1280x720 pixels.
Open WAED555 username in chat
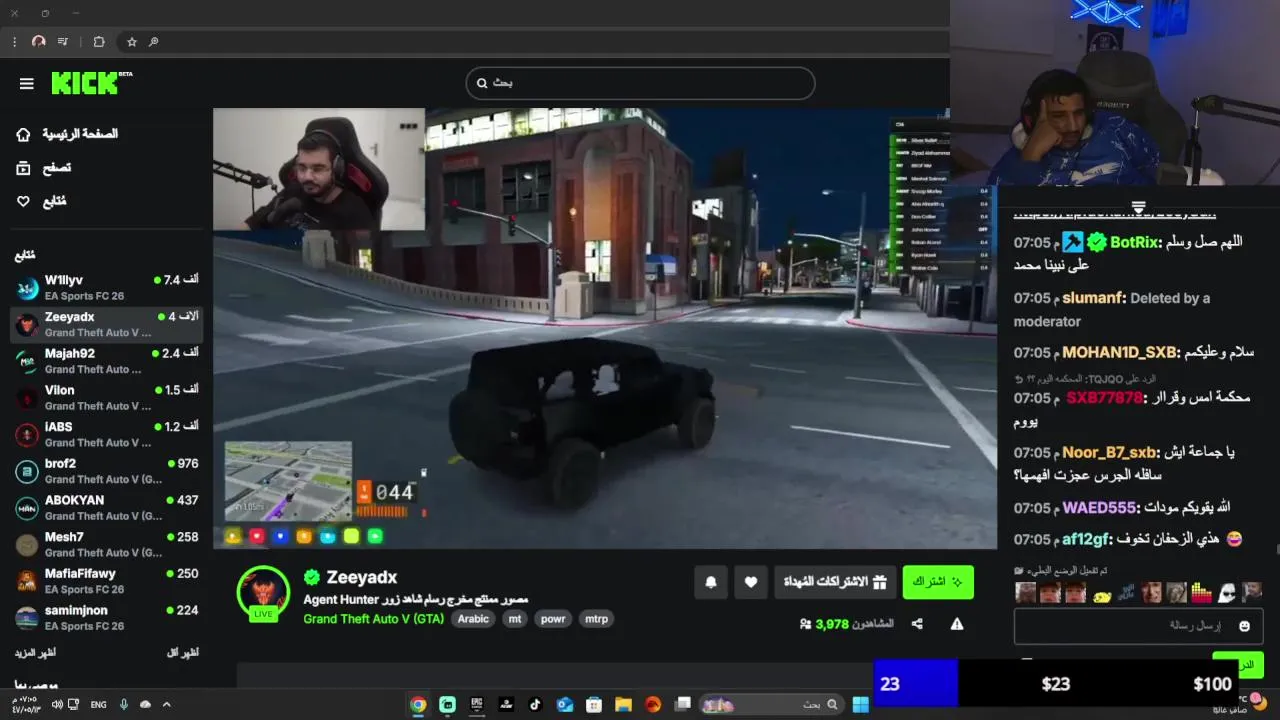point(1099,507)
